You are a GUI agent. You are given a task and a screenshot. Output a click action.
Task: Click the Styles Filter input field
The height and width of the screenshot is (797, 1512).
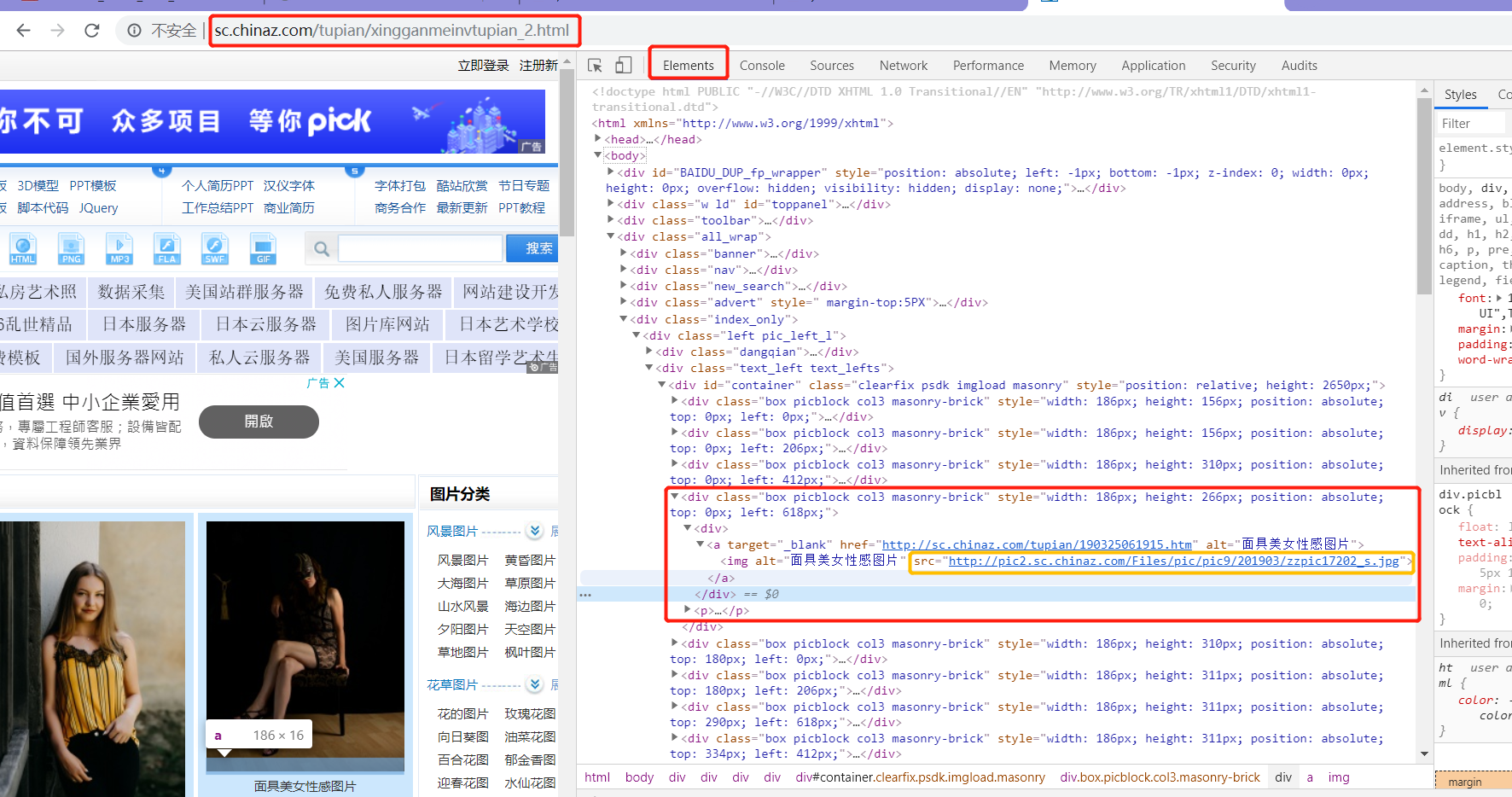(1472, 124)
